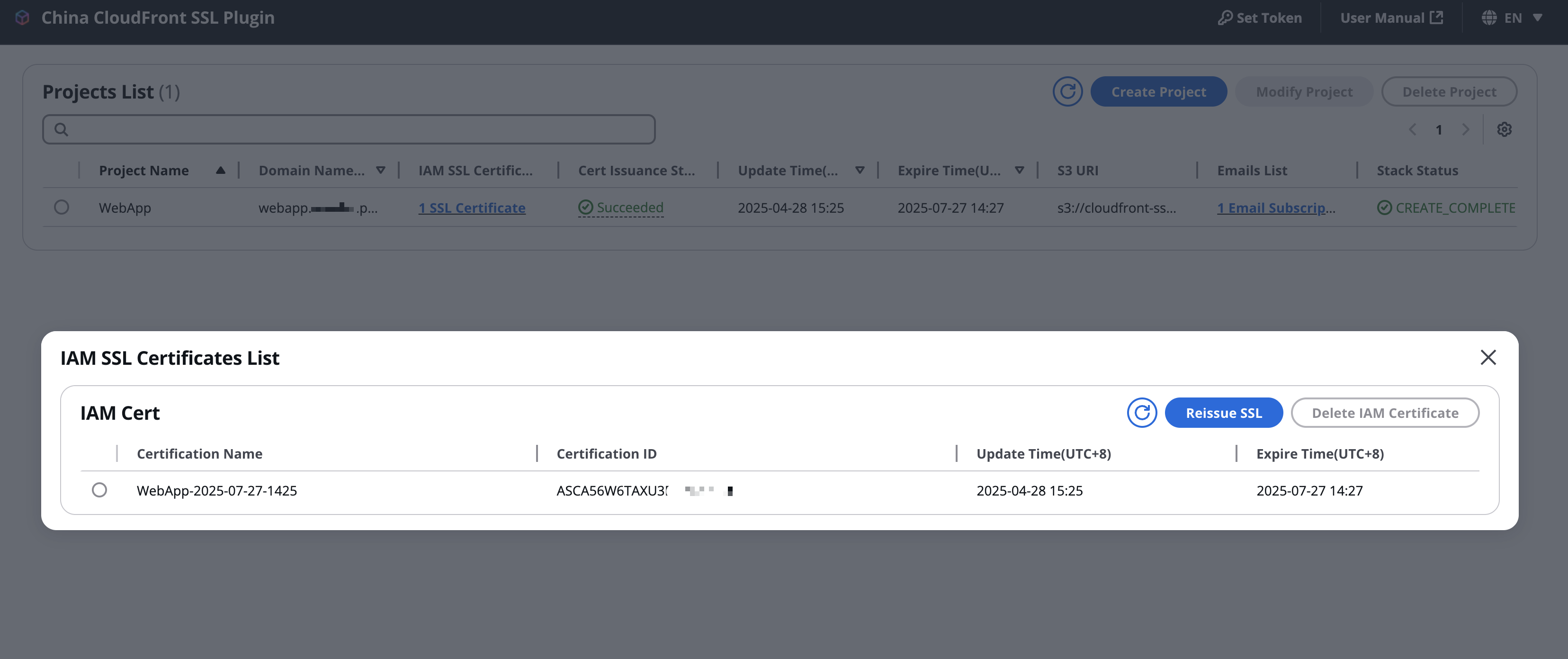The width and height of the screenshot is (1568, 659).
Task: Open Set Token in the header
Action: 1259,18
